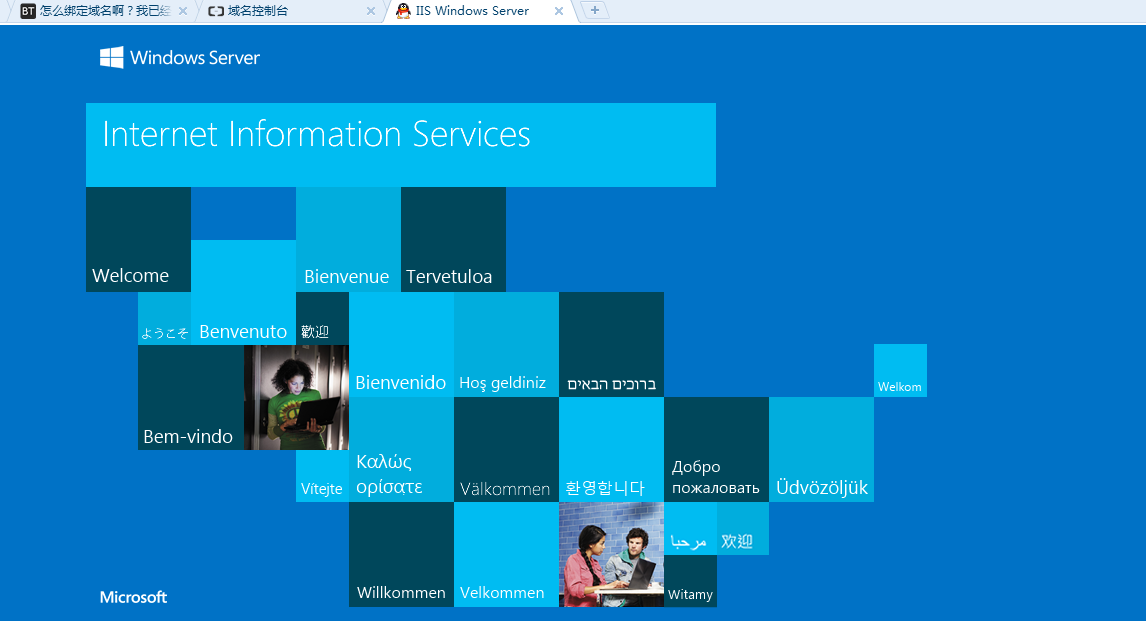Switch to the 怎么绑定域名啊 browser tab

tap(102, 11)
